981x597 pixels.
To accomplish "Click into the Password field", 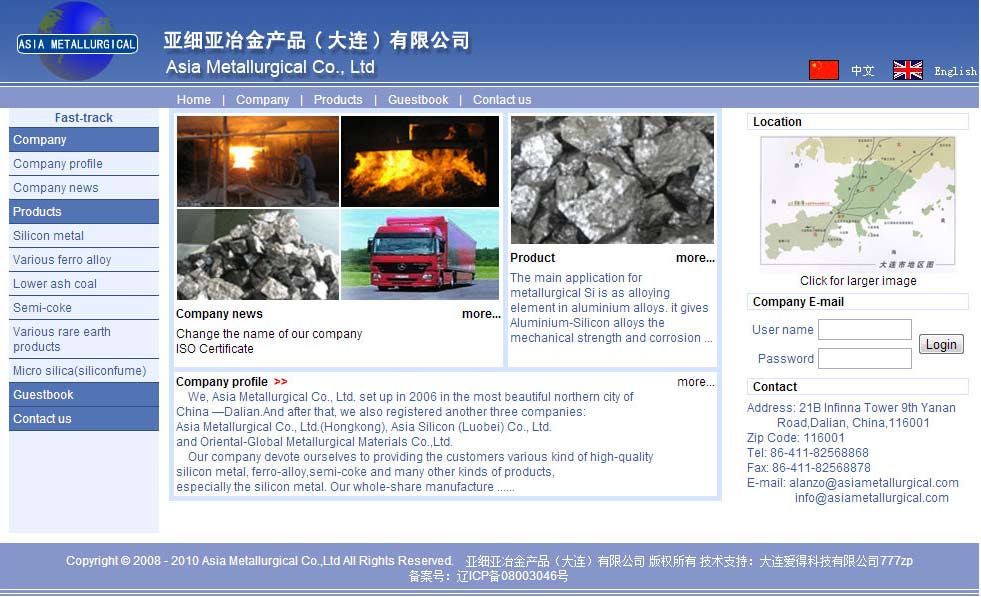I will [864, 358].
